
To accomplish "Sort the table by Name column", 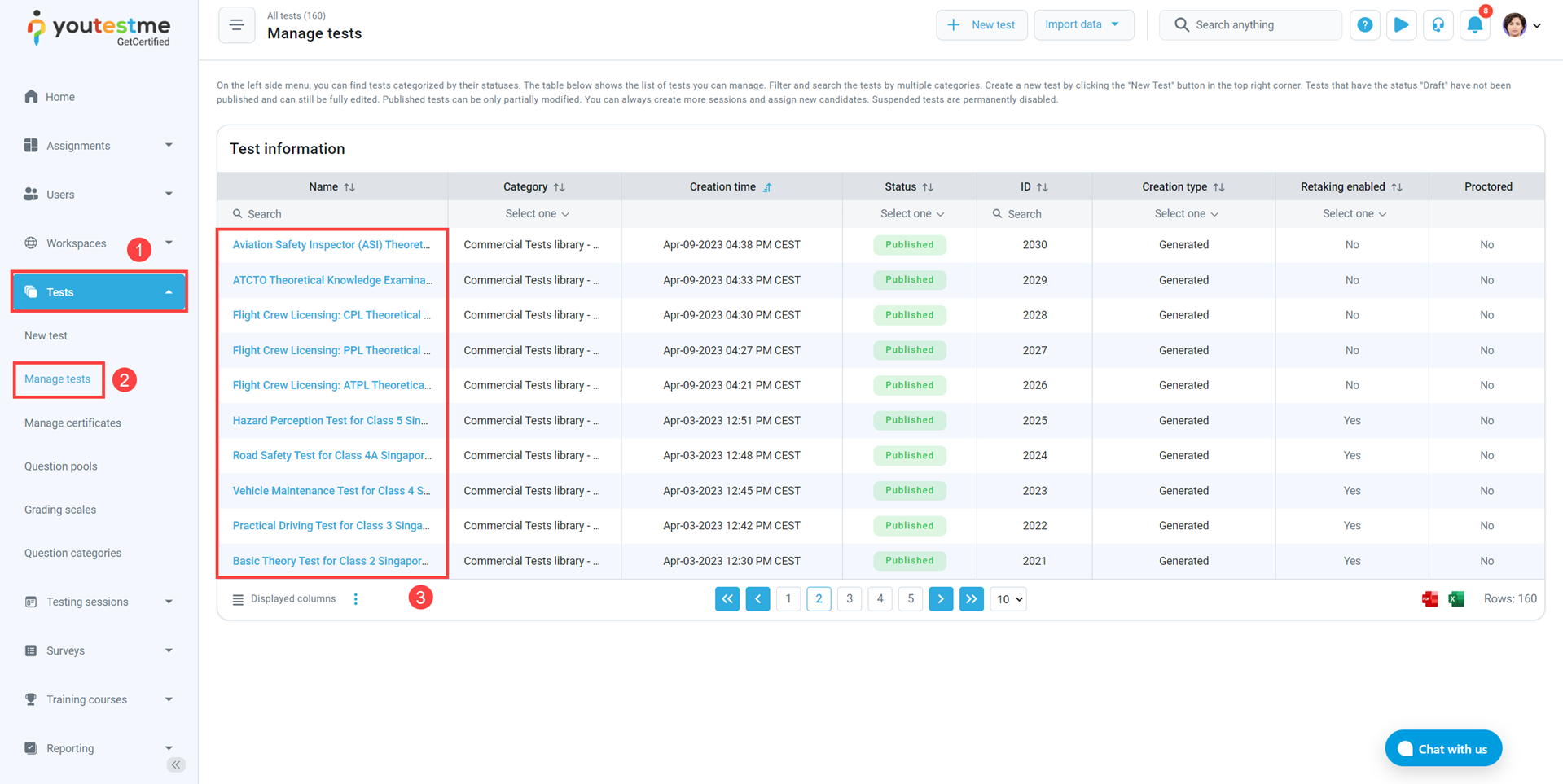I will click(349, 187).
